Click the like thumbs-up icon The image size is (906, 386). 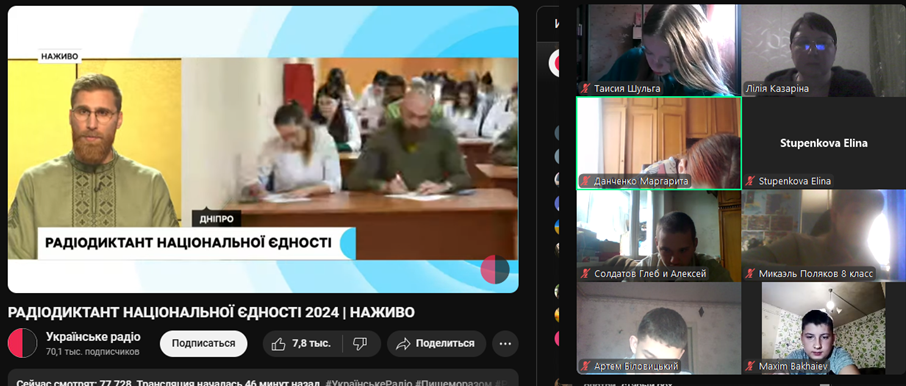[x=279, y=344]
